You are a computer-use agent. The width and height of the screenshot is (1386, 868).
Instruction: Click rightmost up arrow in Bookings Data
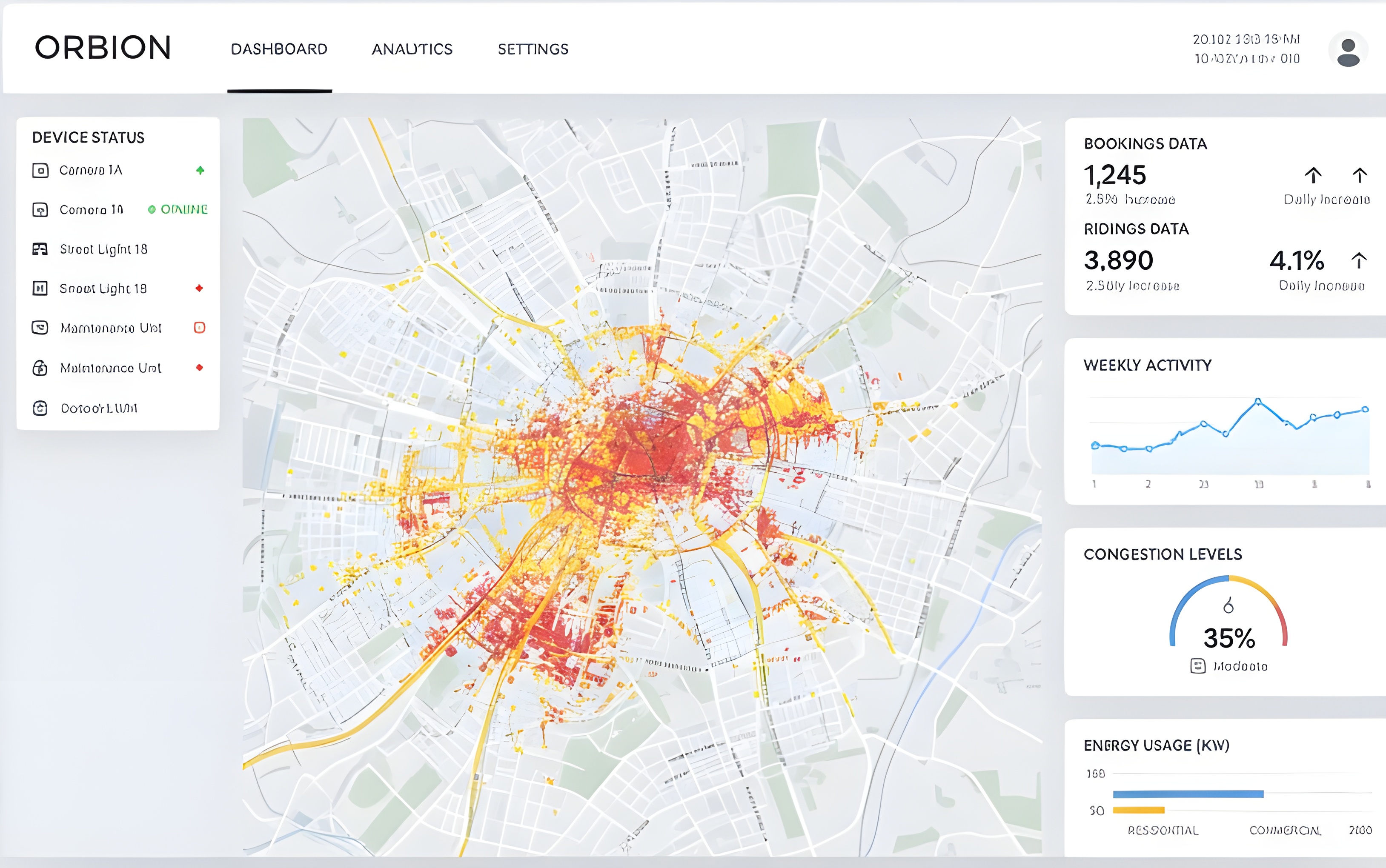pos(1359,175)
